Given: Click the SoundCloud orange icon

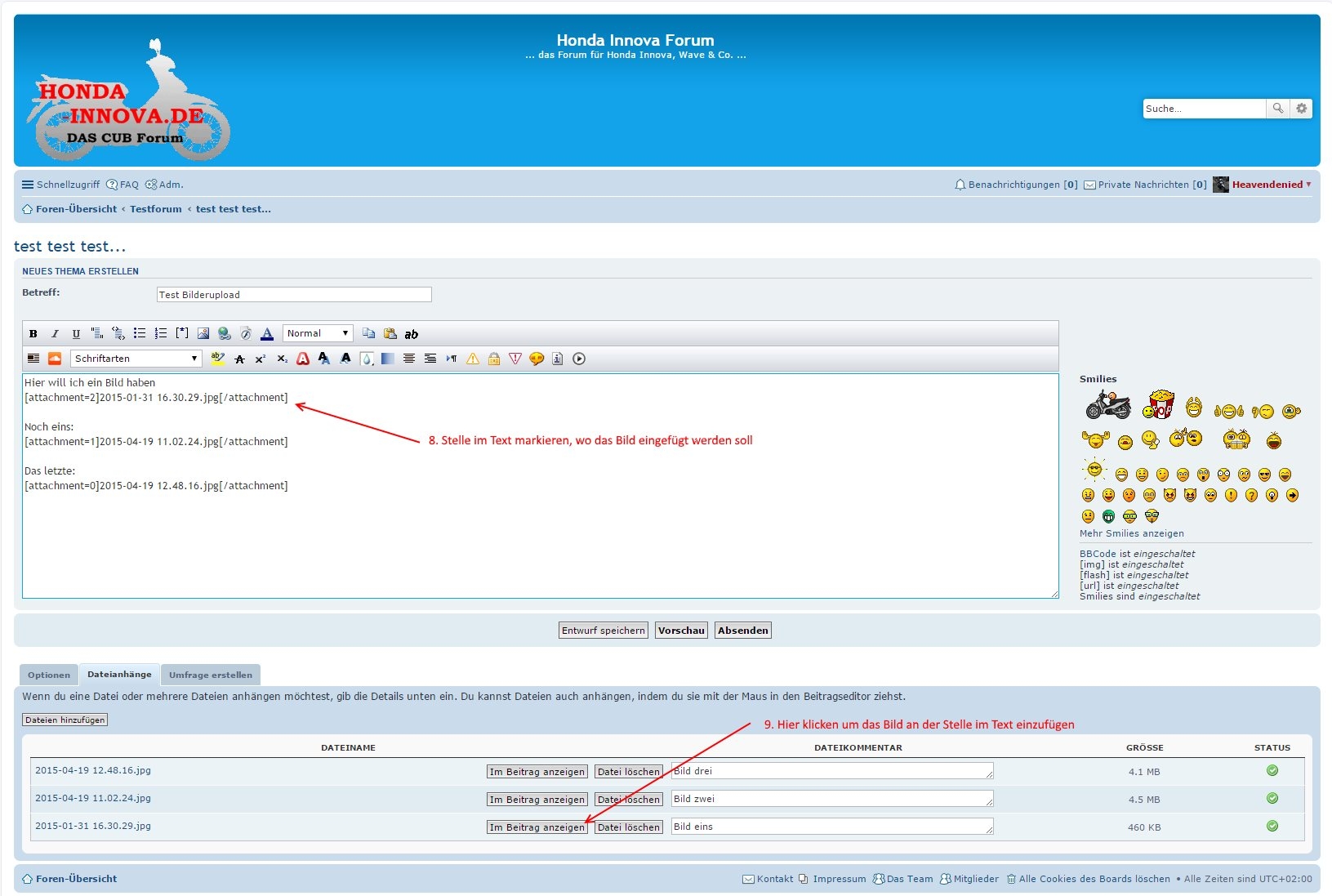Looking at the screenshot, I should click(55, 359).
